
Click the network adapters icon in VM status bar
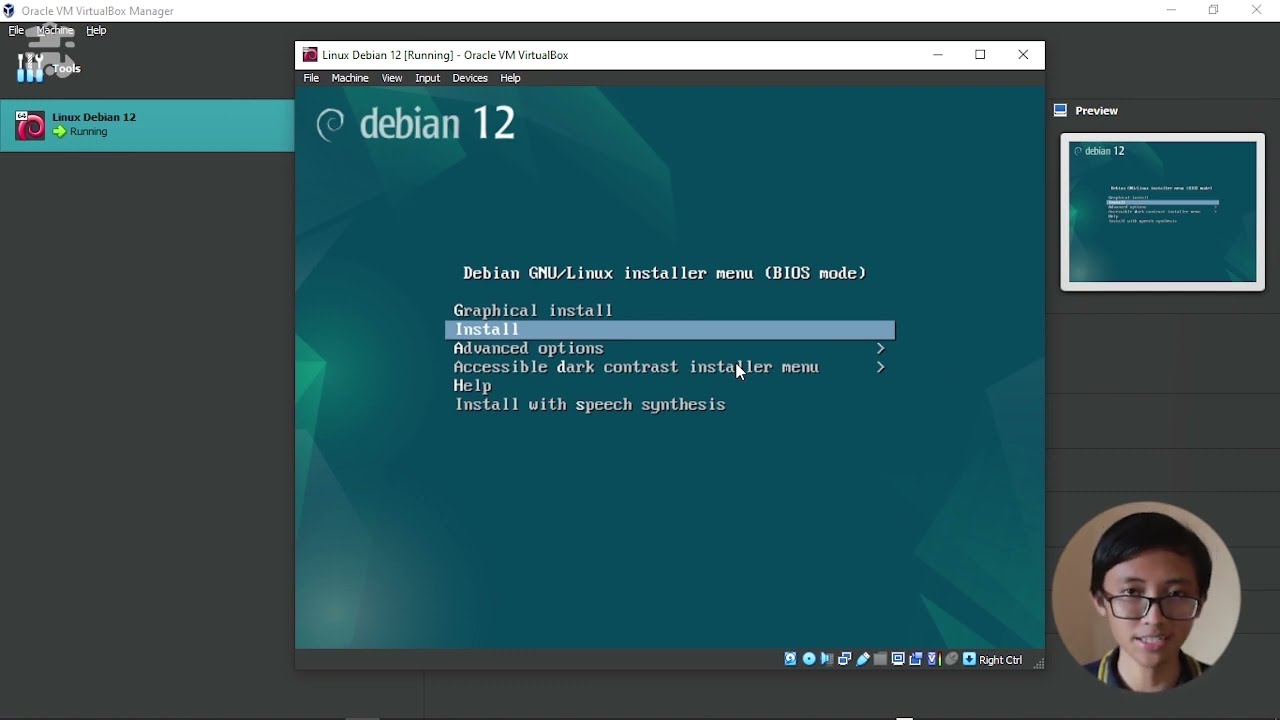(844, 659)
